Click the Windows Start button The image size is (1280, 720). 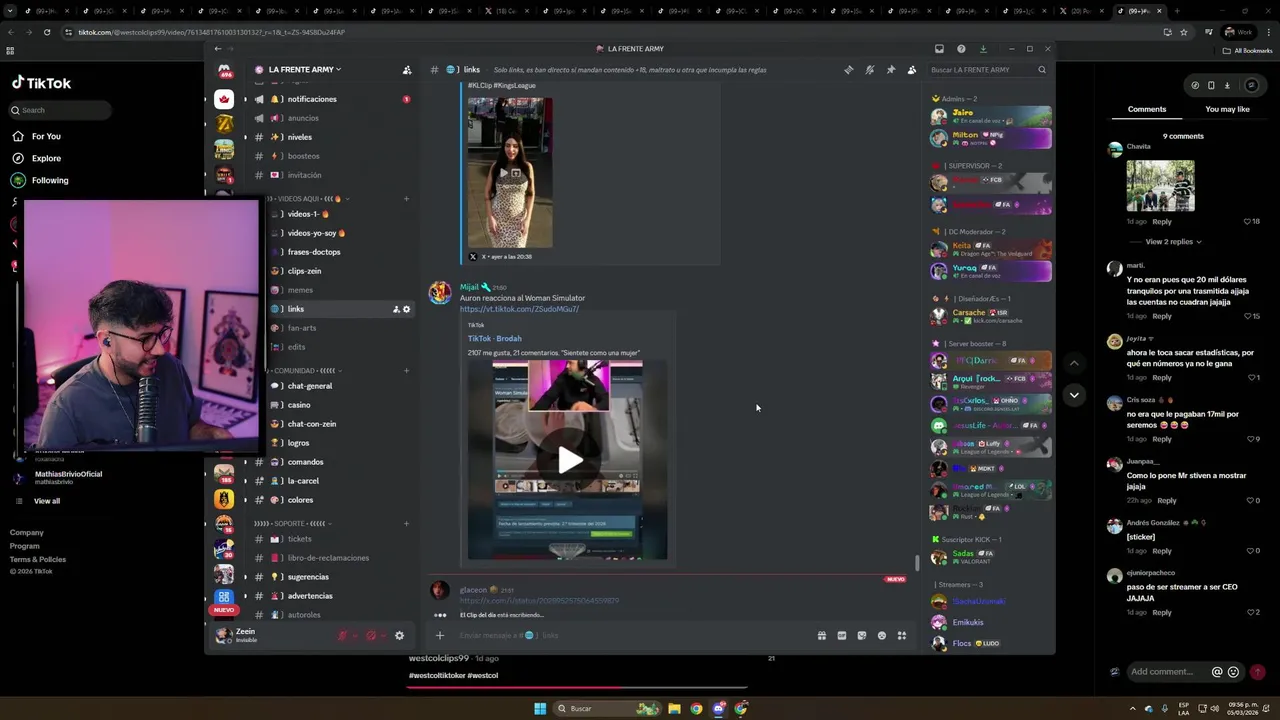540,709
